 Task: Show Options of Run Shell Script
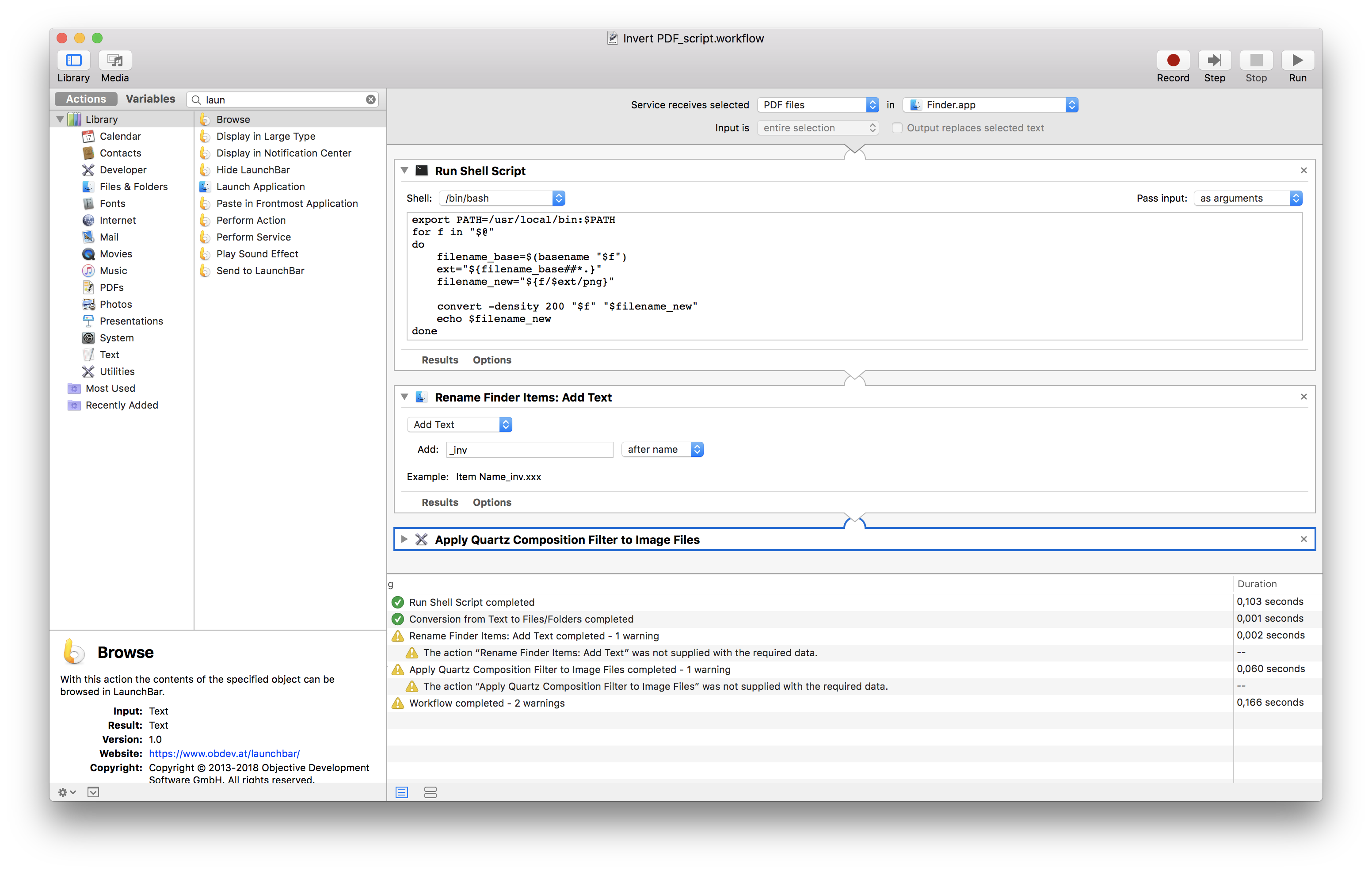click(x=492, y=360)
